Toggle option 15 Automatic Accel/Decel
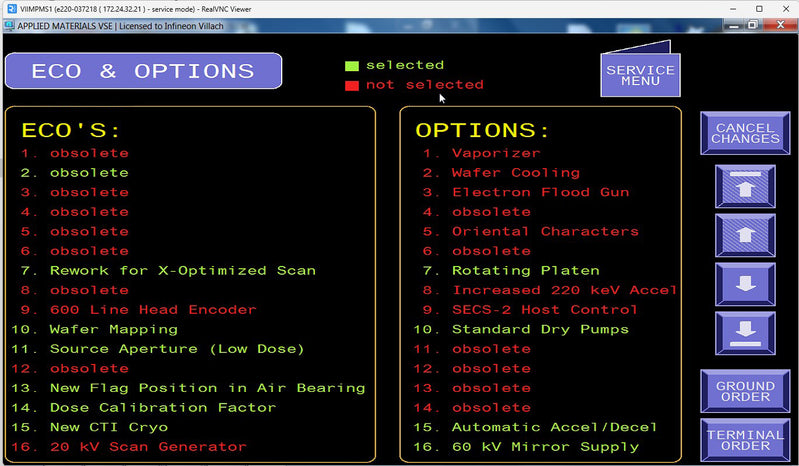This screenshot has height=466, width=799. click(535, 427)
